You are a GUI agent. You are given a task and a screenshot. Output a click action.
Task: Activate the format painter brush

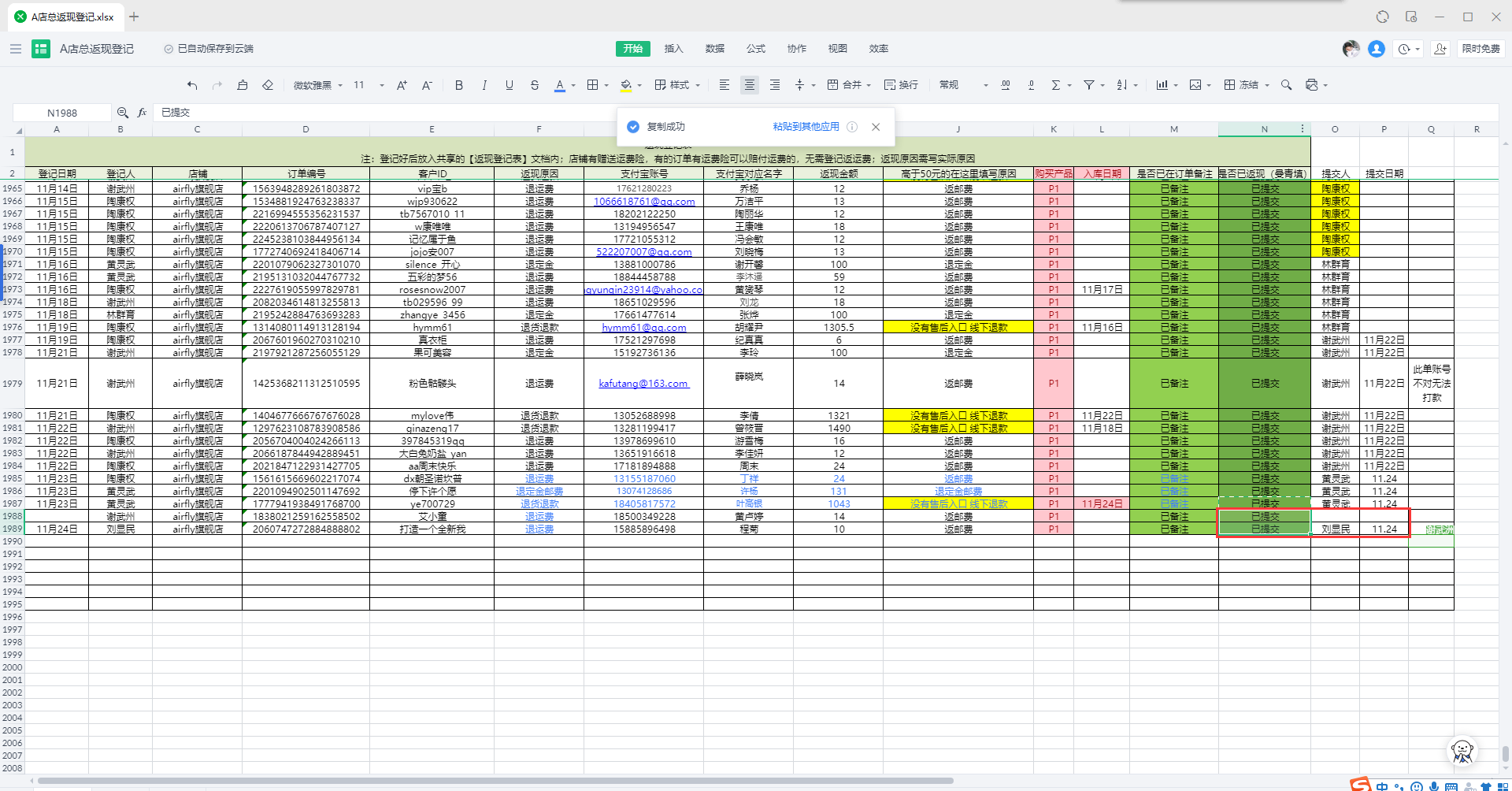[243, 85]
